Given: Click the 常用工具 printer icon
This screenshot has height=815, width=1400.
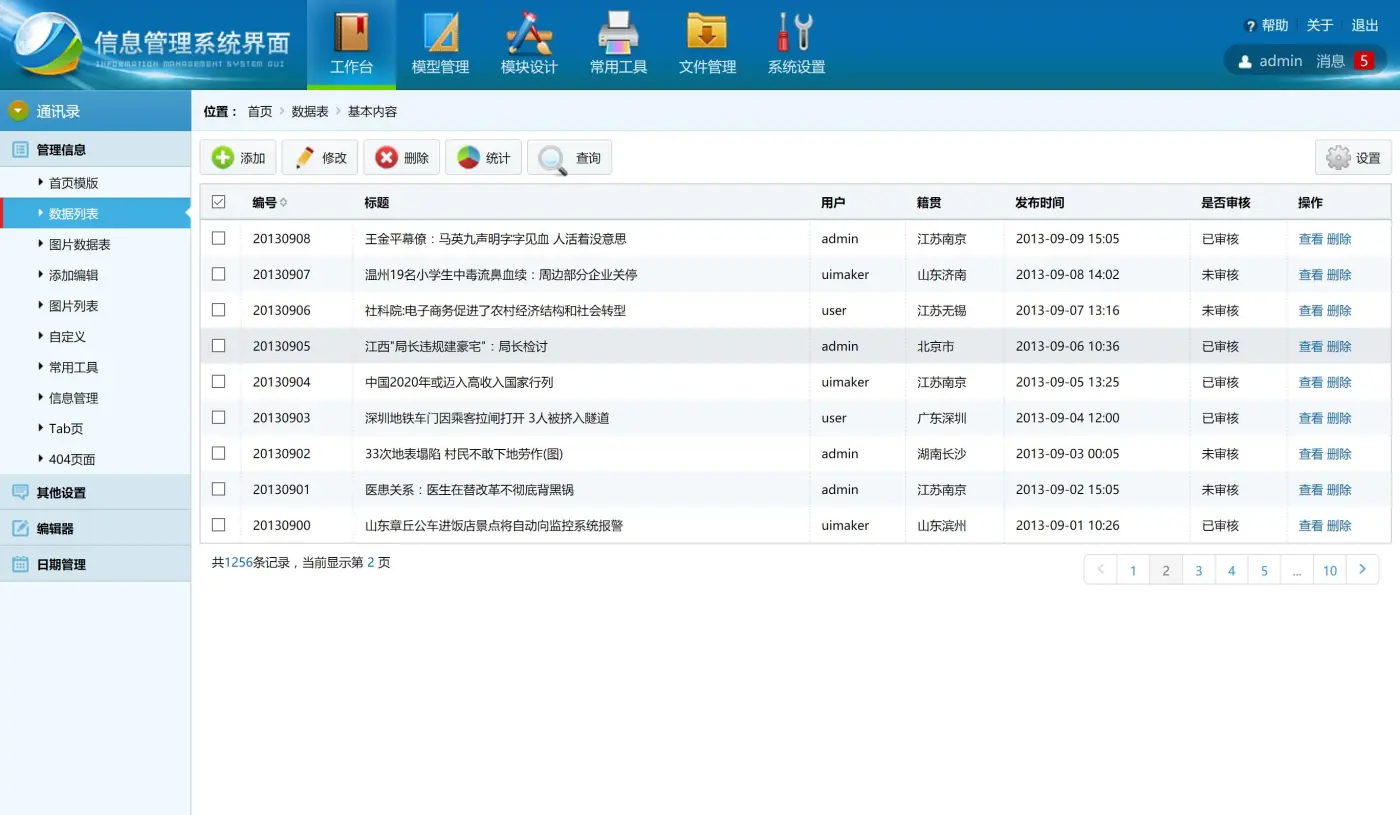Looking at the screenshot, I should tap(618, 33).
